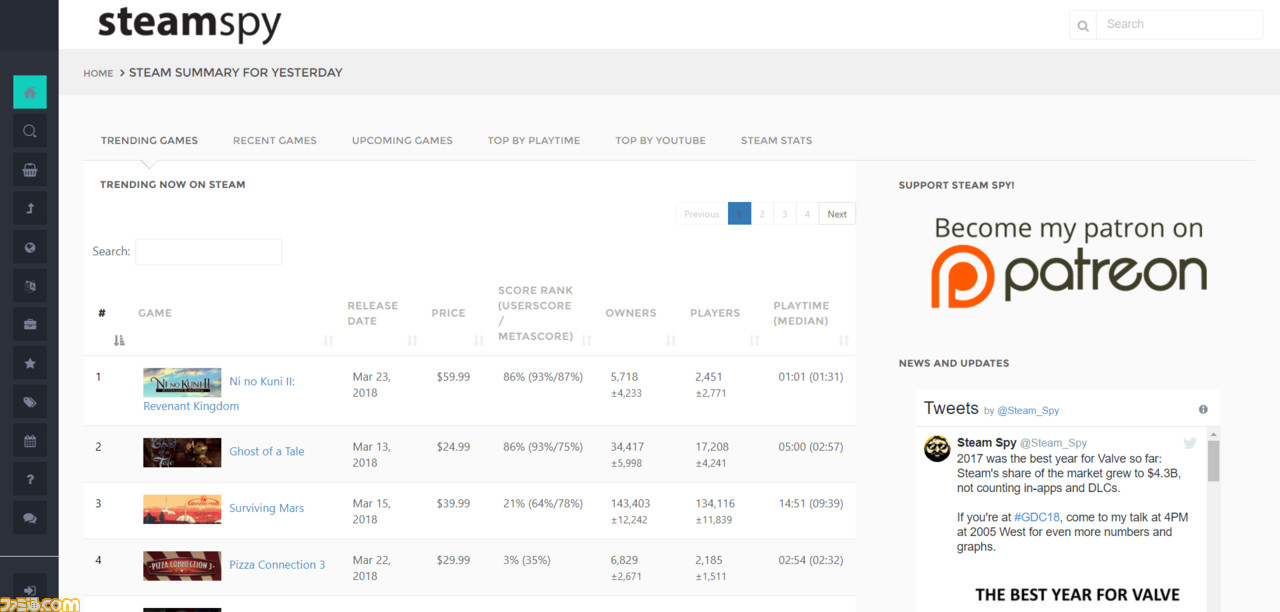Focus the top-right Search field
Viewport: 1280px width, 612px height.
[1180, 25]
